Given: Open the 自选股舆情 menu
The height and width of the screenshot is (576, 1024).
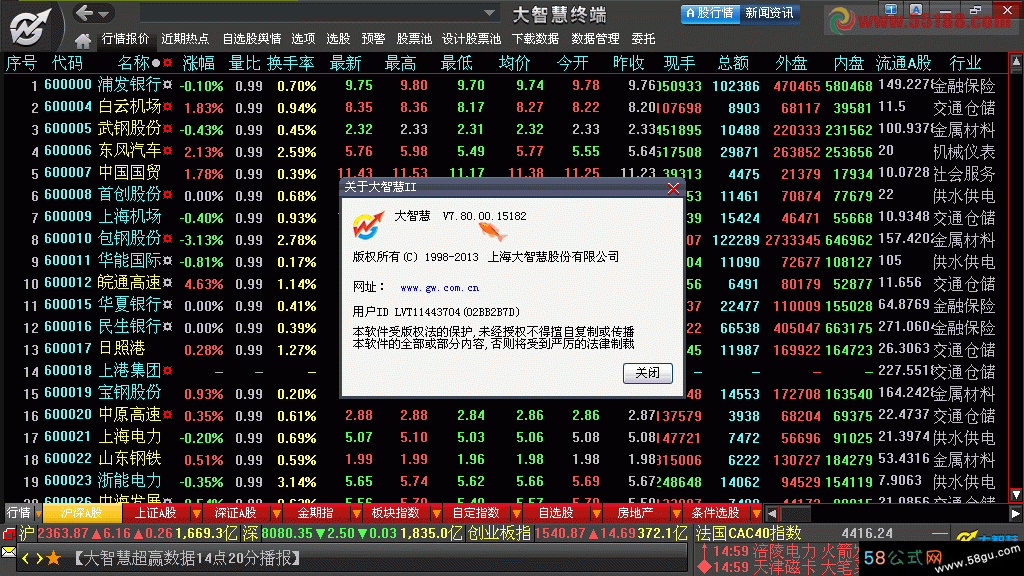Looking at the screenshot, I should click(x=251, y=39).
